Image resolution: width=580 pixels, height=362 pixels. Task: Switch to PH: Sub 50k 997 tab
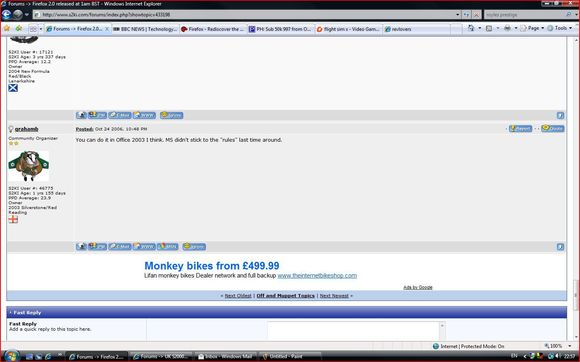(280, 29)
